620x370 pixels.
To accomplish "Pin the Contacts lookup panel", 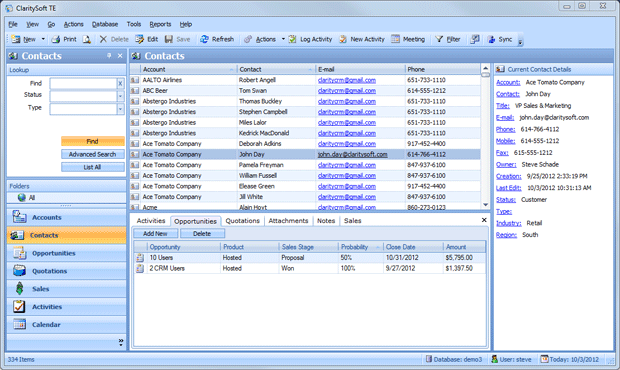I will point(109,56).
